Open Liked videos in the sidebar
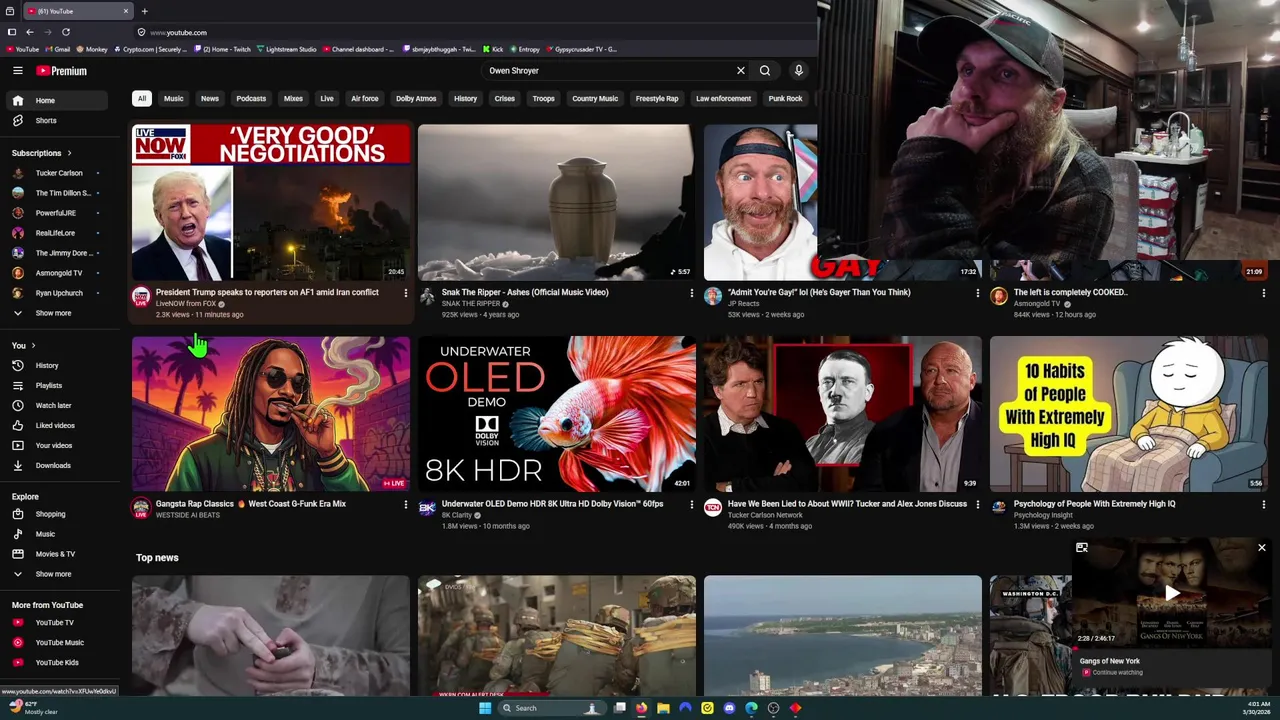The width and height of the screenshot is (1280, 720). 56,425
